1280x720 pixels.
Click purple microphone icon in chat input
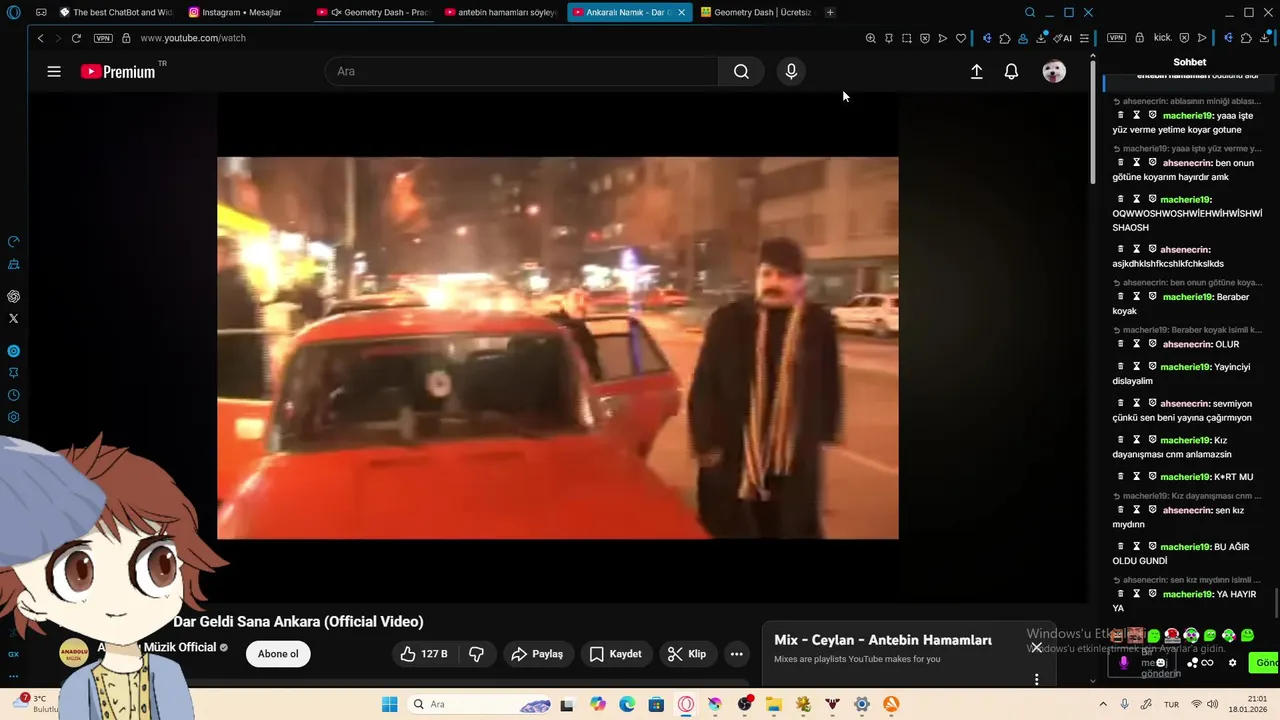pyautogui.click(x=1124, y=662)
